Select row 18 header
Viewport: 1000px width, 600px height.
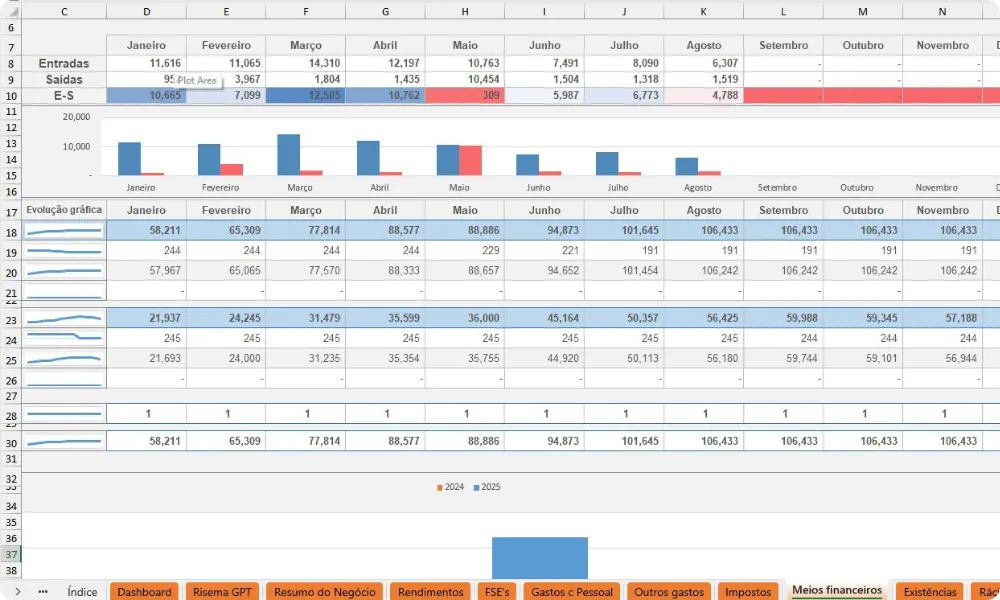pos(11,232)
